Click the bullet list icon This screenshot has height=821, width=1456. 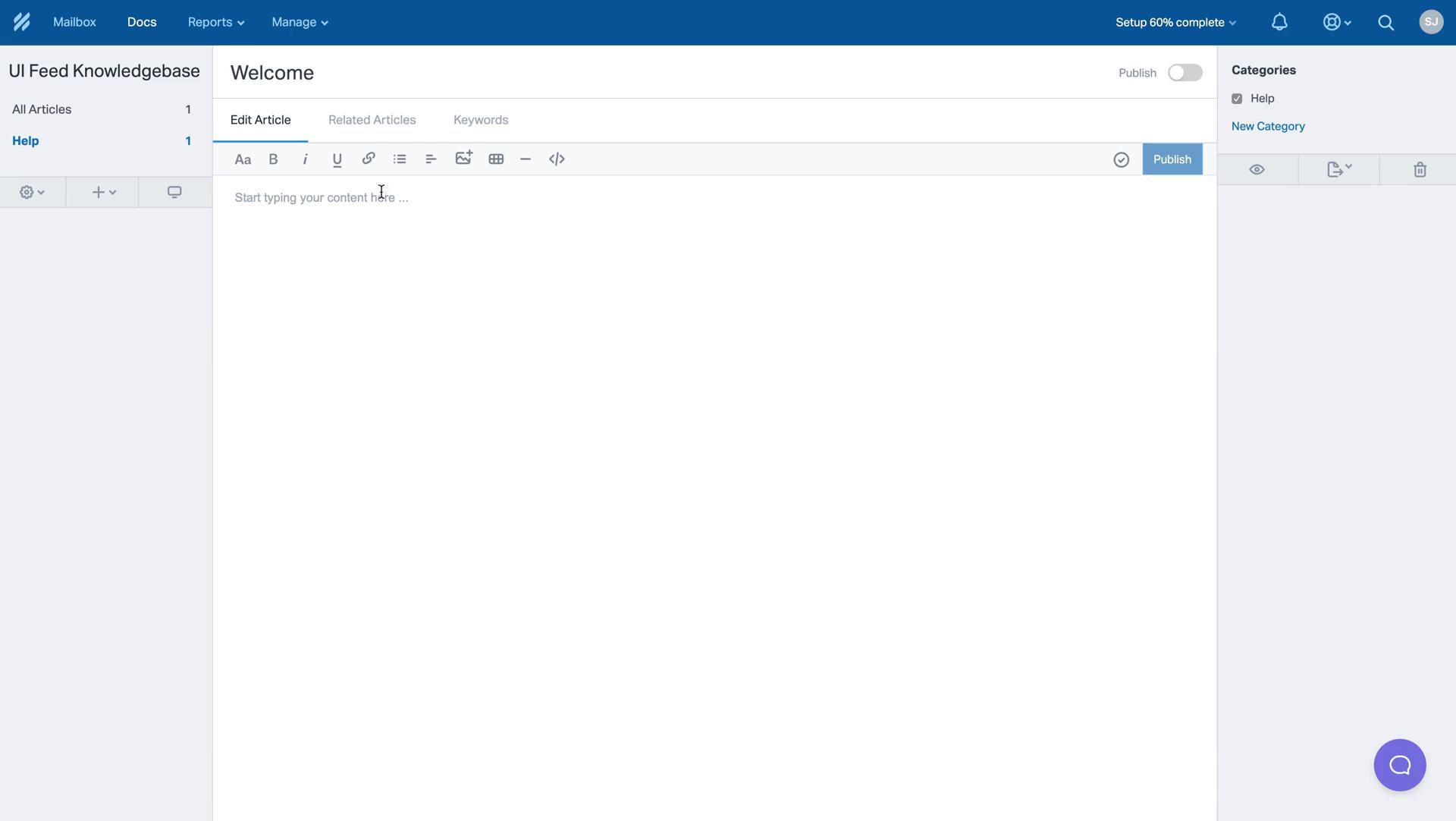398,159
